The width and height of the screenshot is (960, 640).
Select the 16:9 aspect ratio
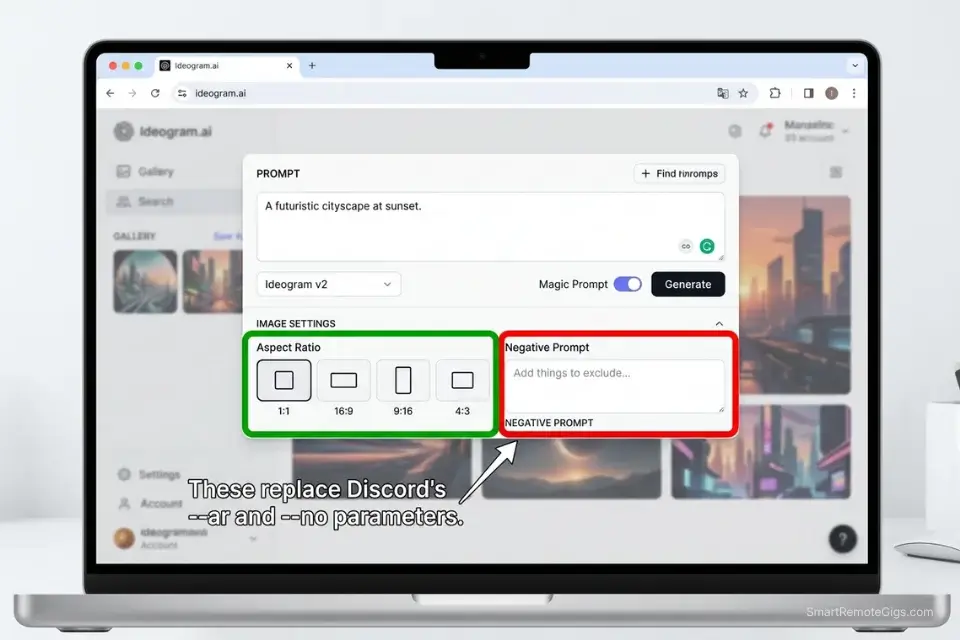343,380
